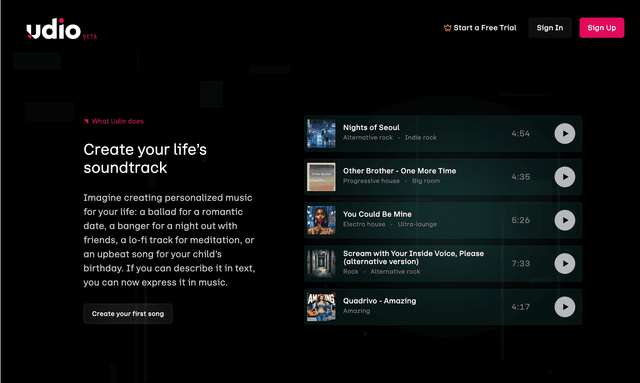Click the 4:17 duration text
Screen dimensions: 640x383
[520, 307]
